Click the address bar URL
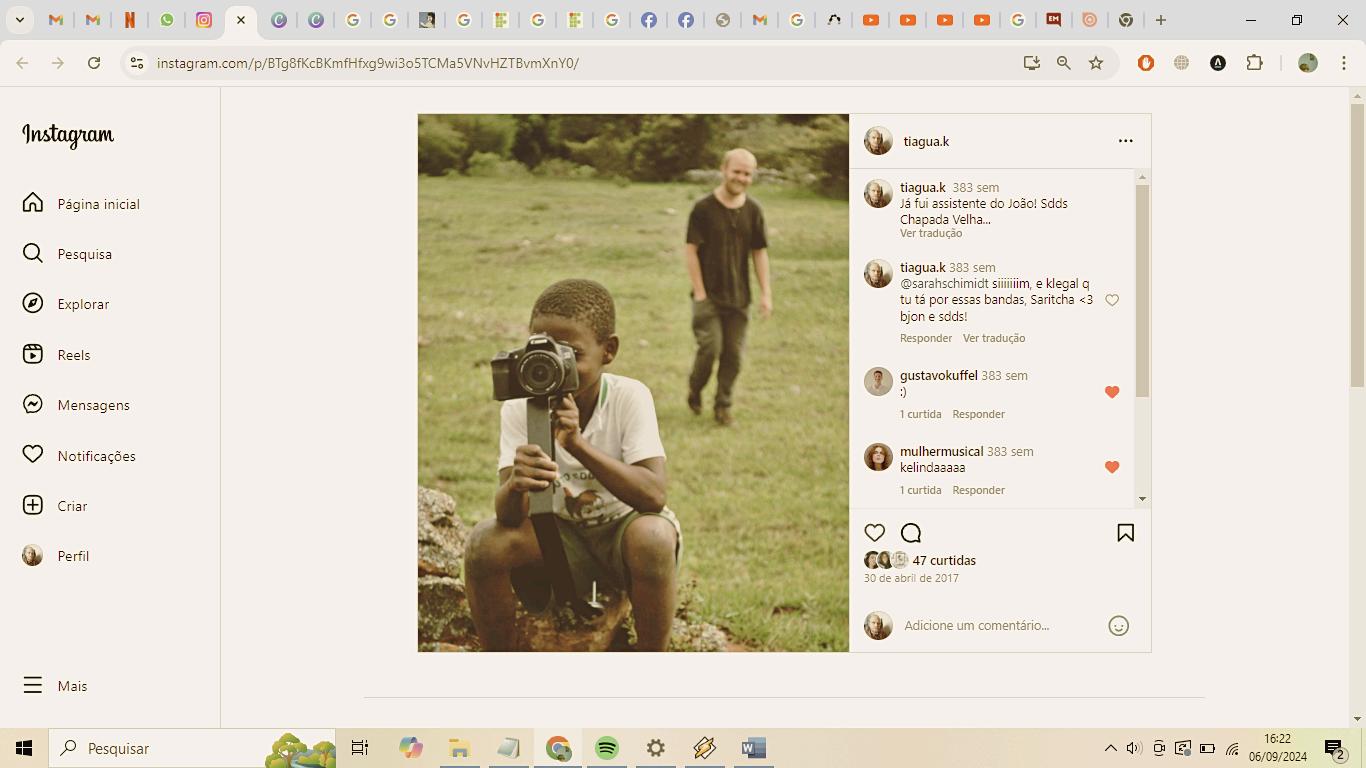Screen dimensions: 1366x768 pos(368,63)
